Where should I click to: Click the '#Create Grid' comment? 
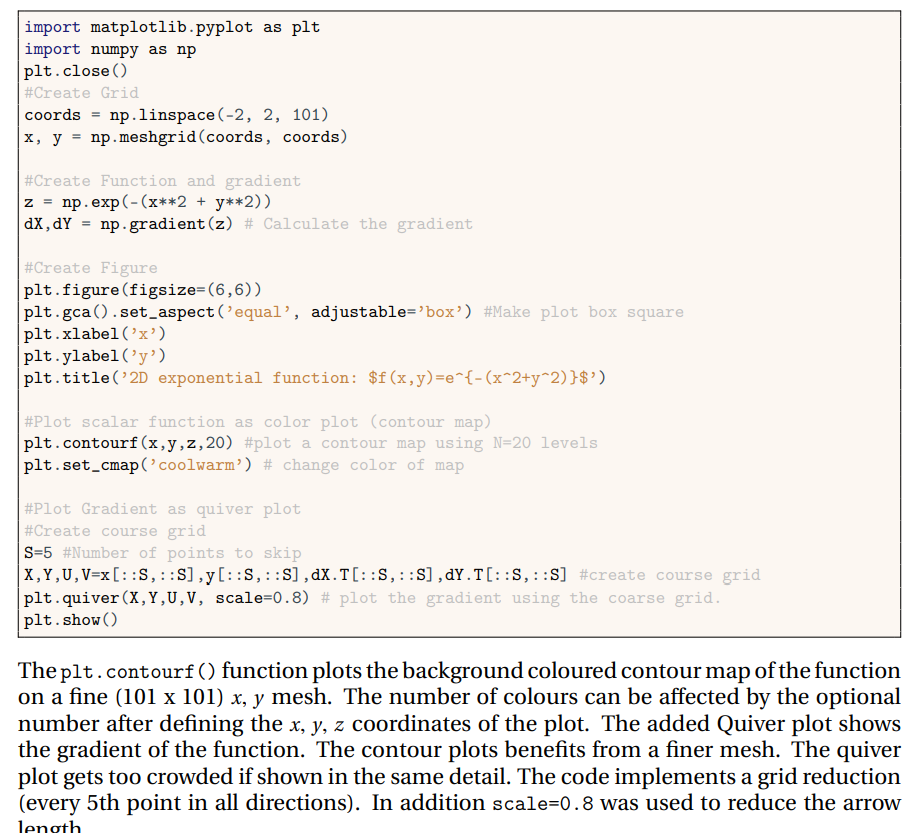coord(81,93)
